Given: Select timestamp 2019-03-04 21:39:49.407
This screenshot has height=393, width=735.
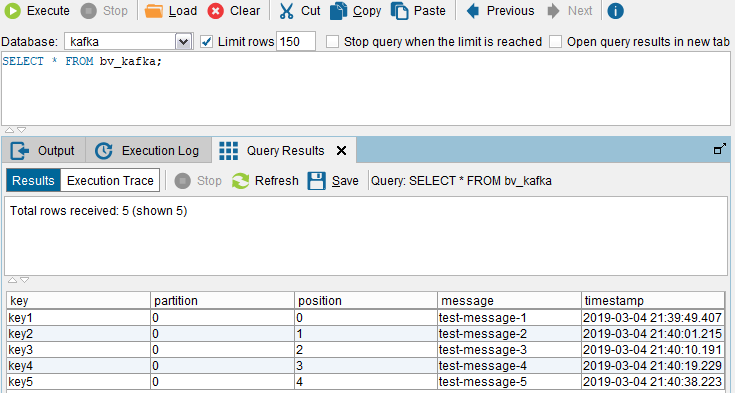Looking at the screenshot, I should tap(653, 318).
